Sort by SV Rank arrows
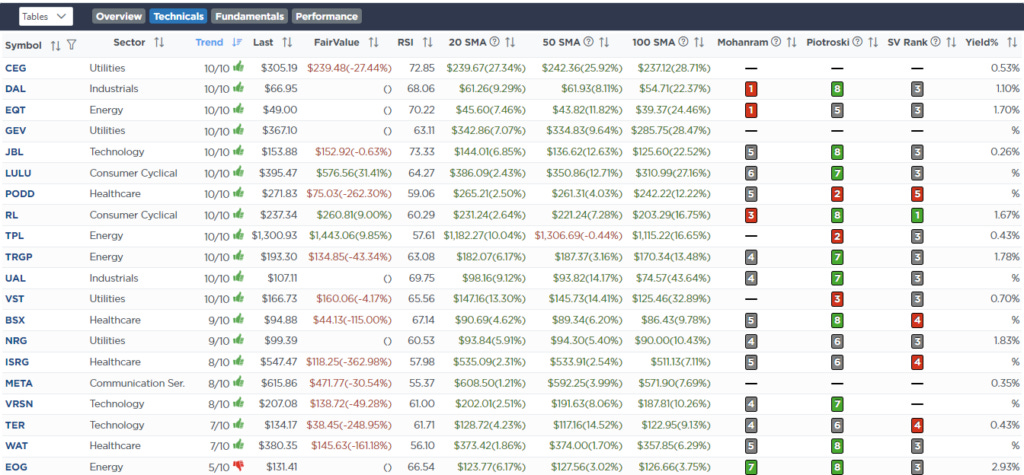Screen dimensions: 1024x475 coord(952,42)
